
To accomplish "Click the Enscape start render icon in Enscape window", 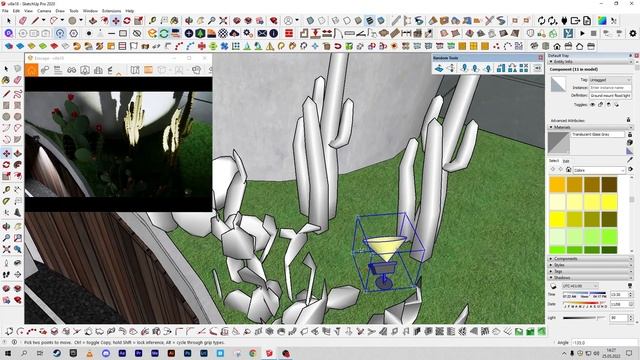I will coord(31,70).
